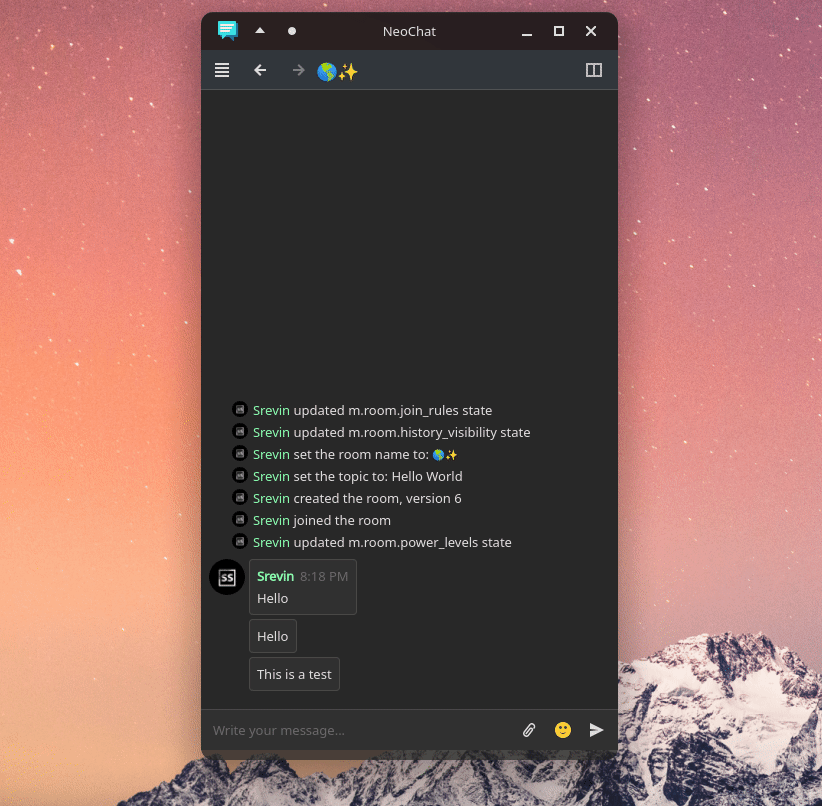Click the 'This is a test' message

[294, 674]
